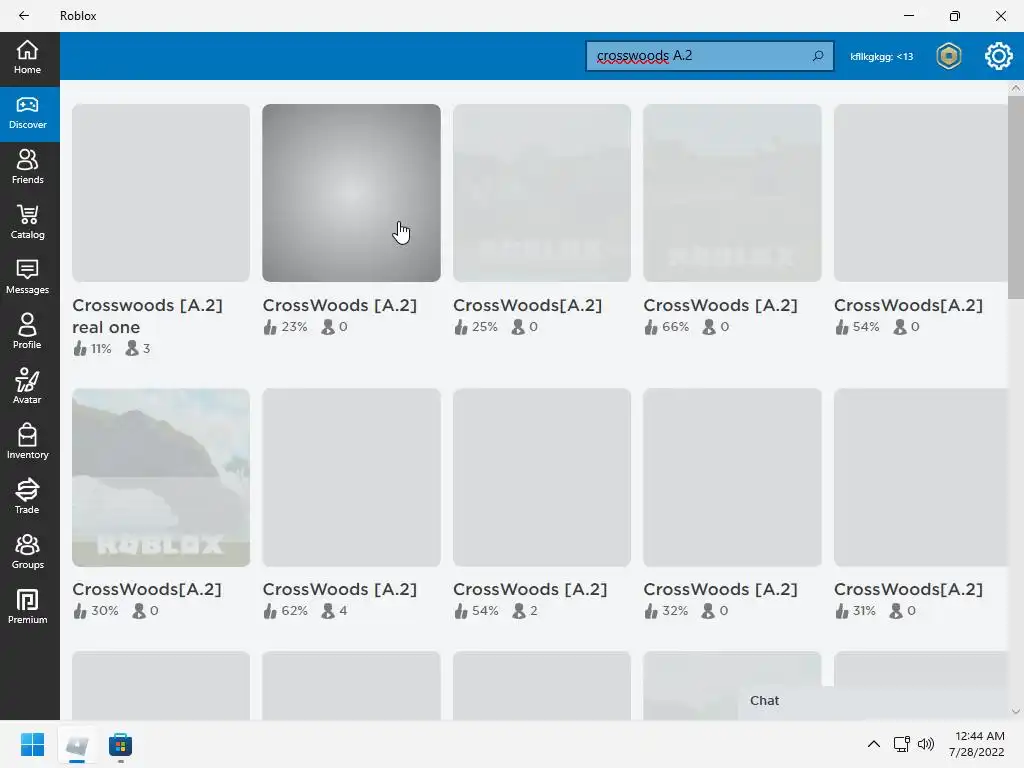
Task: Show hidden system tray icons
Action: pos(874,744)
